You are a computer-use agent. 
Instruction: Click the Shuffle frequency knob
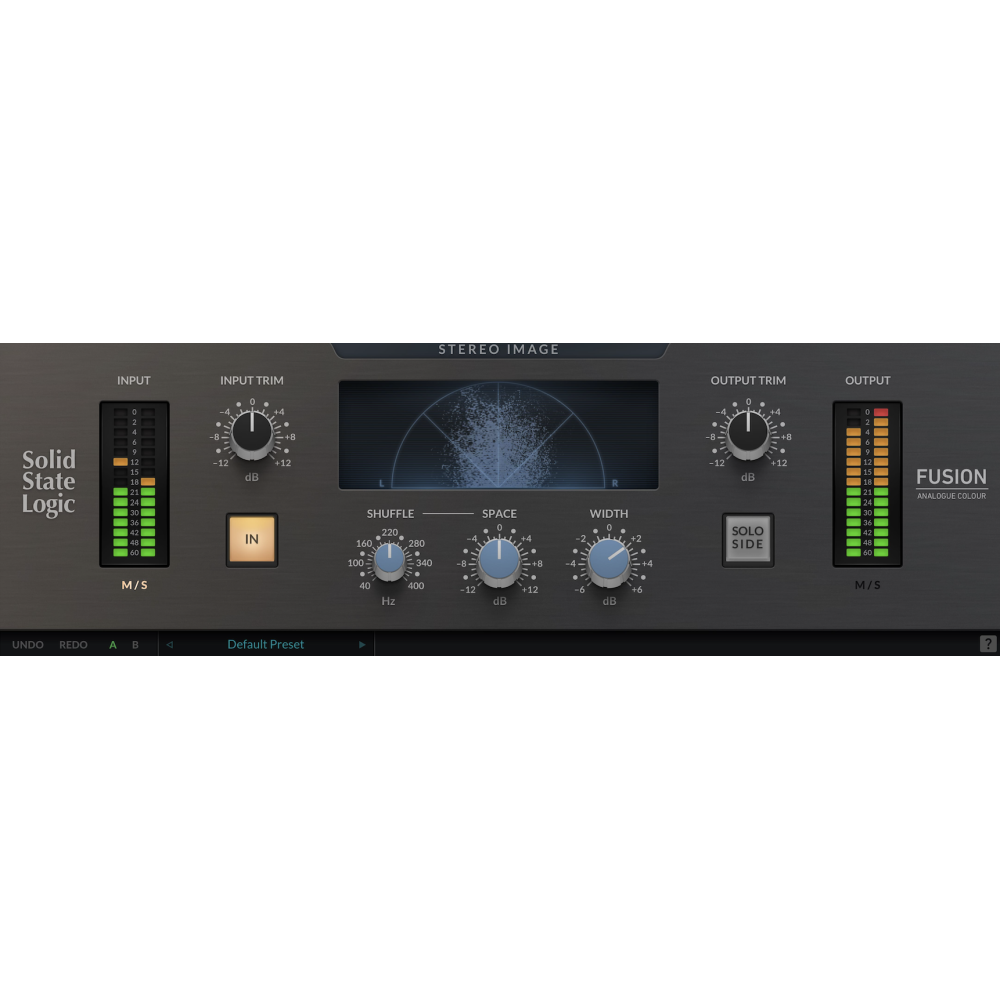[389, 561]
